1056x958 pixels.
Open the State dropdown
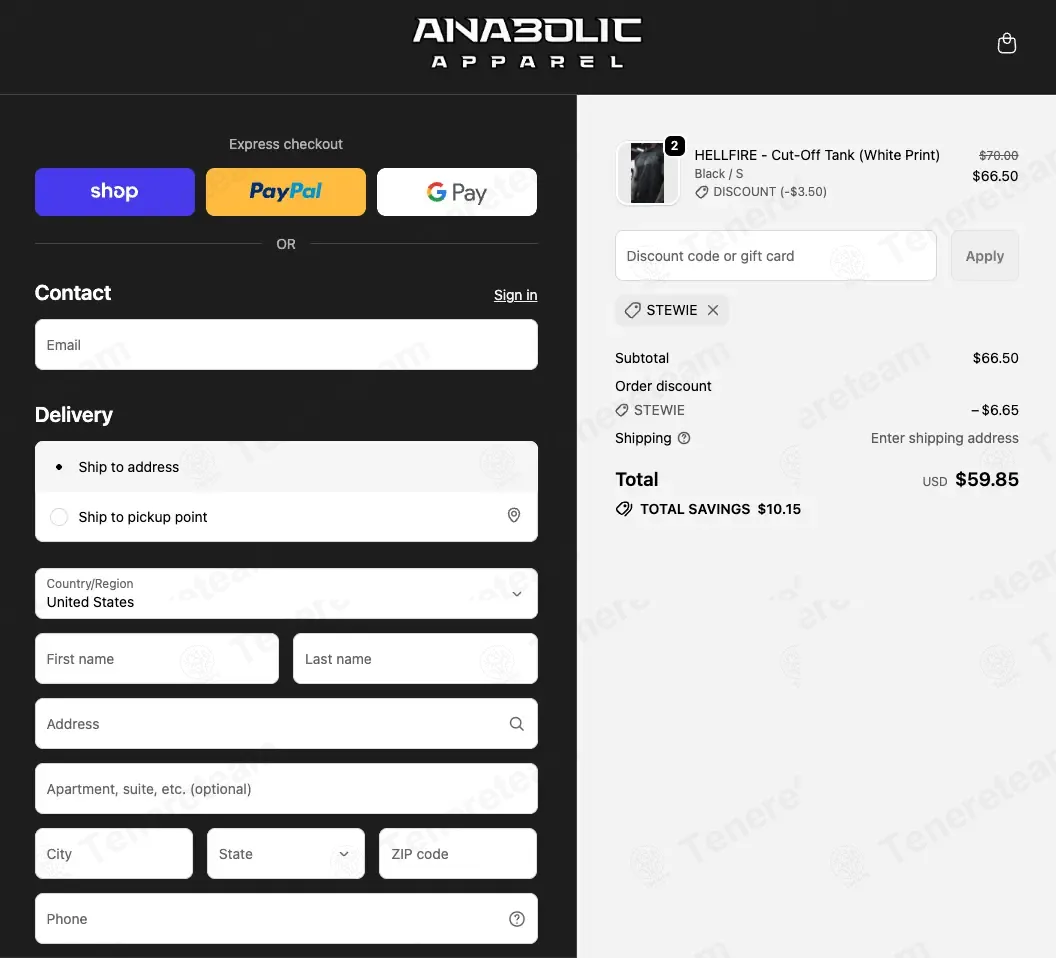286,854
